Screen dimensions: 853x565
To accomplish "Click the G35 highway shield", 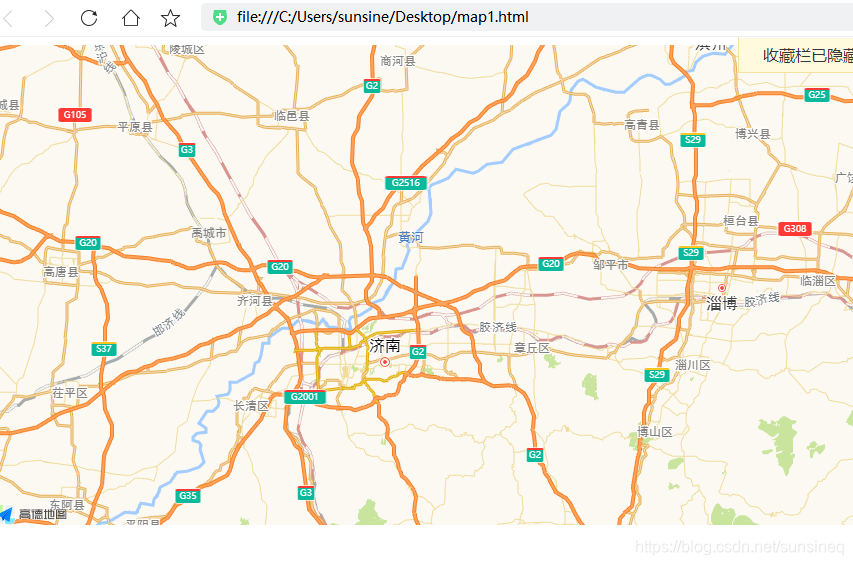I will [188, 495].
